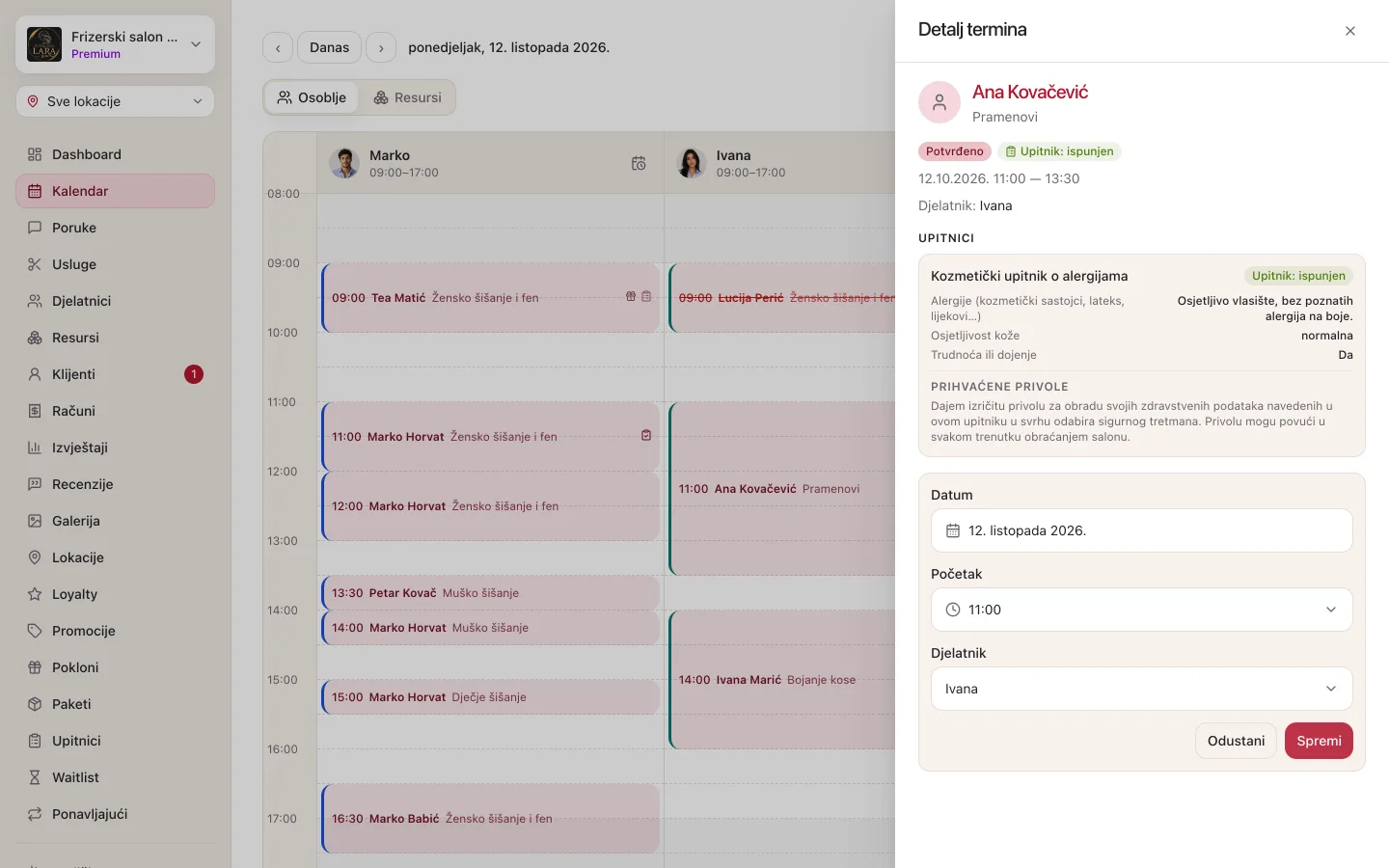Click Ana Kovačević's client avatar icon

tap(940, 102)
